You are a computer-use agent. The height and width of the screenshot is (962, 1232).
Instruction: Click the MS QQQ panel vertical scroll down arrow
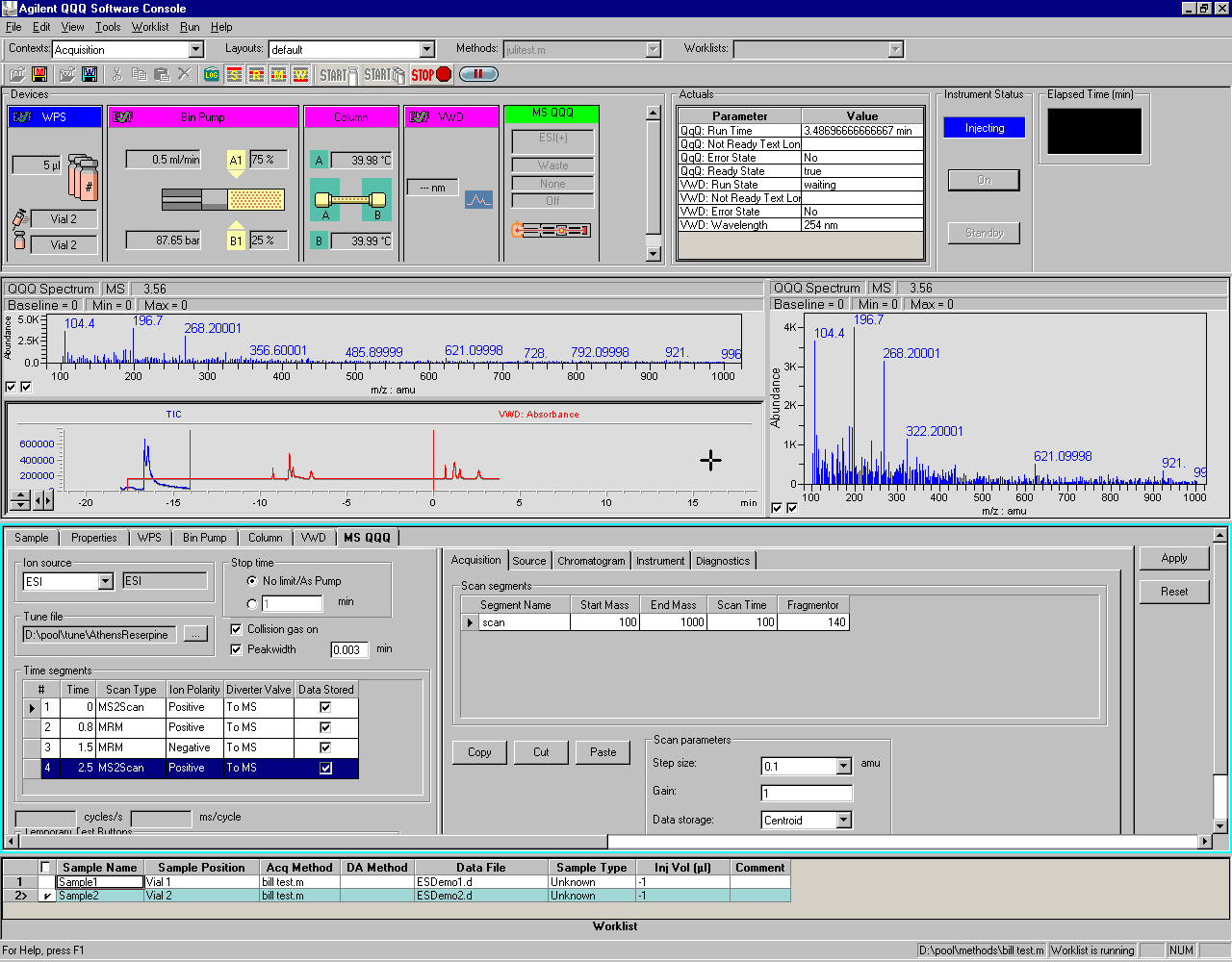point(1220,825)
